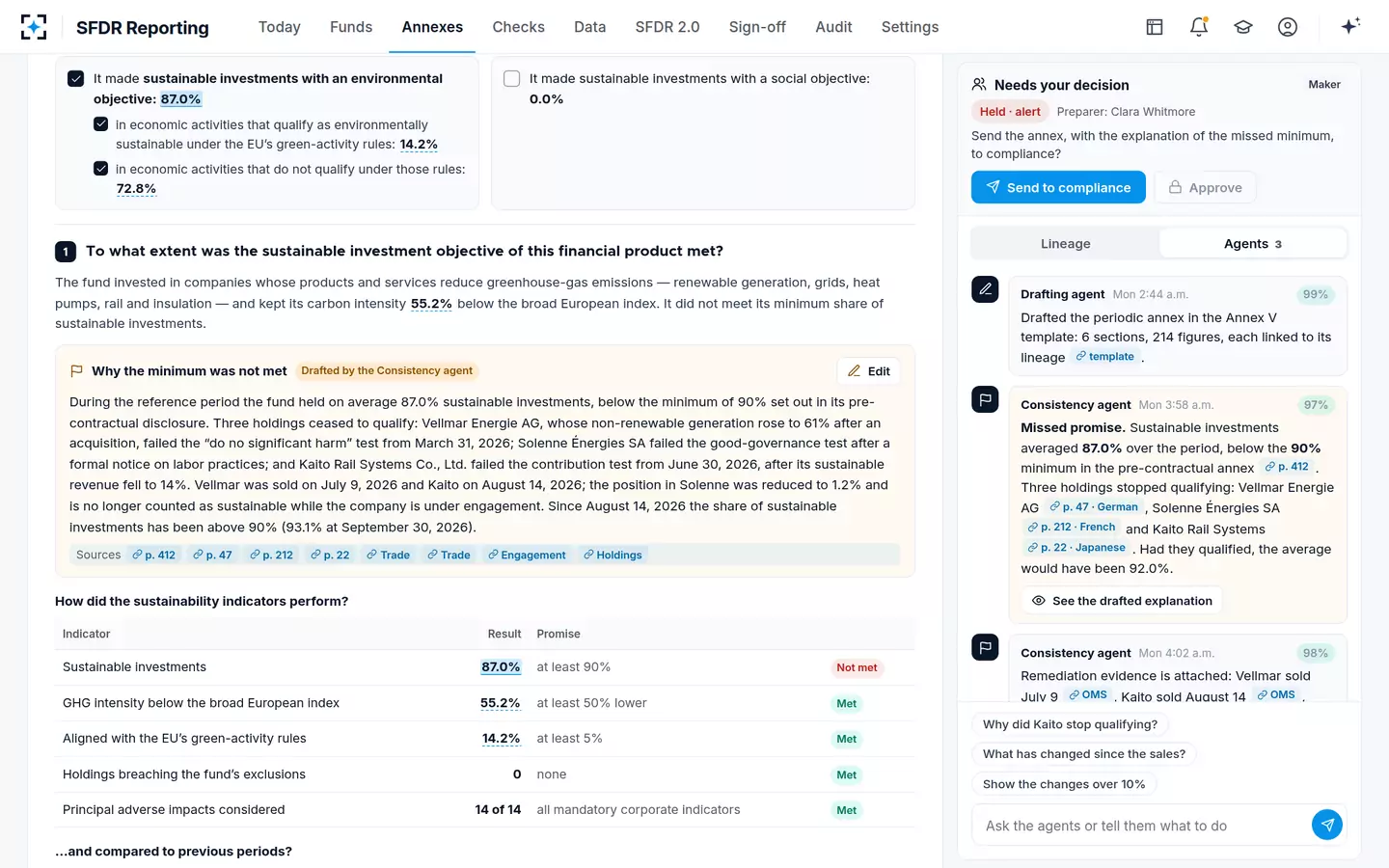Open the Holdings source chip
Viewport: 1389px width, 868px height.
(x=613, y=556)
